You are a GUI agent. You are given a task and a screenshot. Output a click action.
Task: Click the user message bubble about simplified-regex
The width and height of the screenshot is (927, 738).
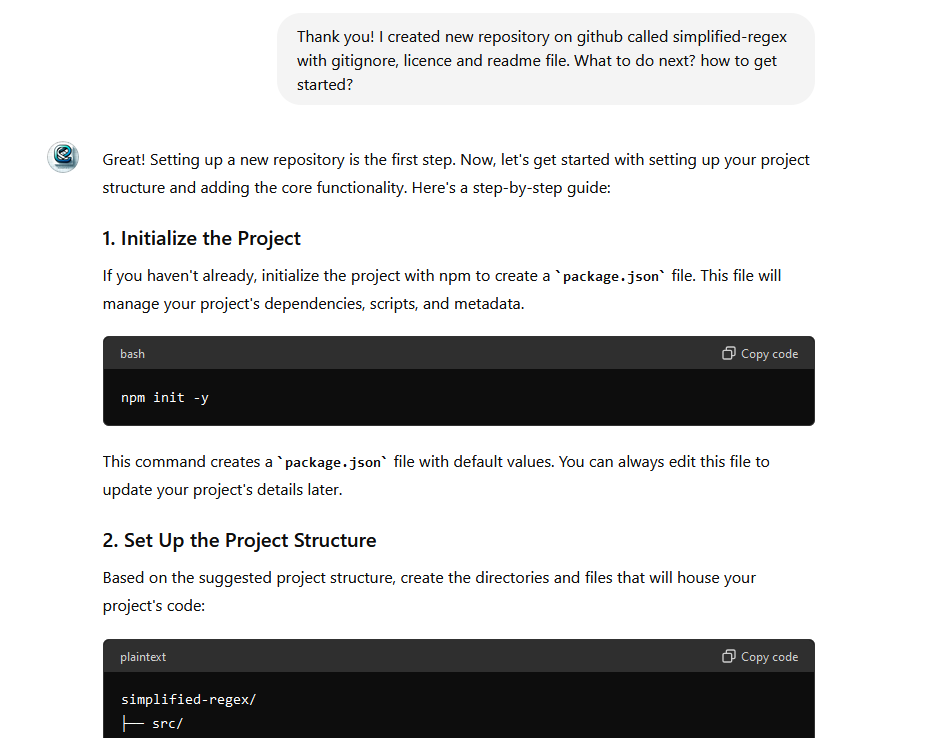tap(545, 60)
